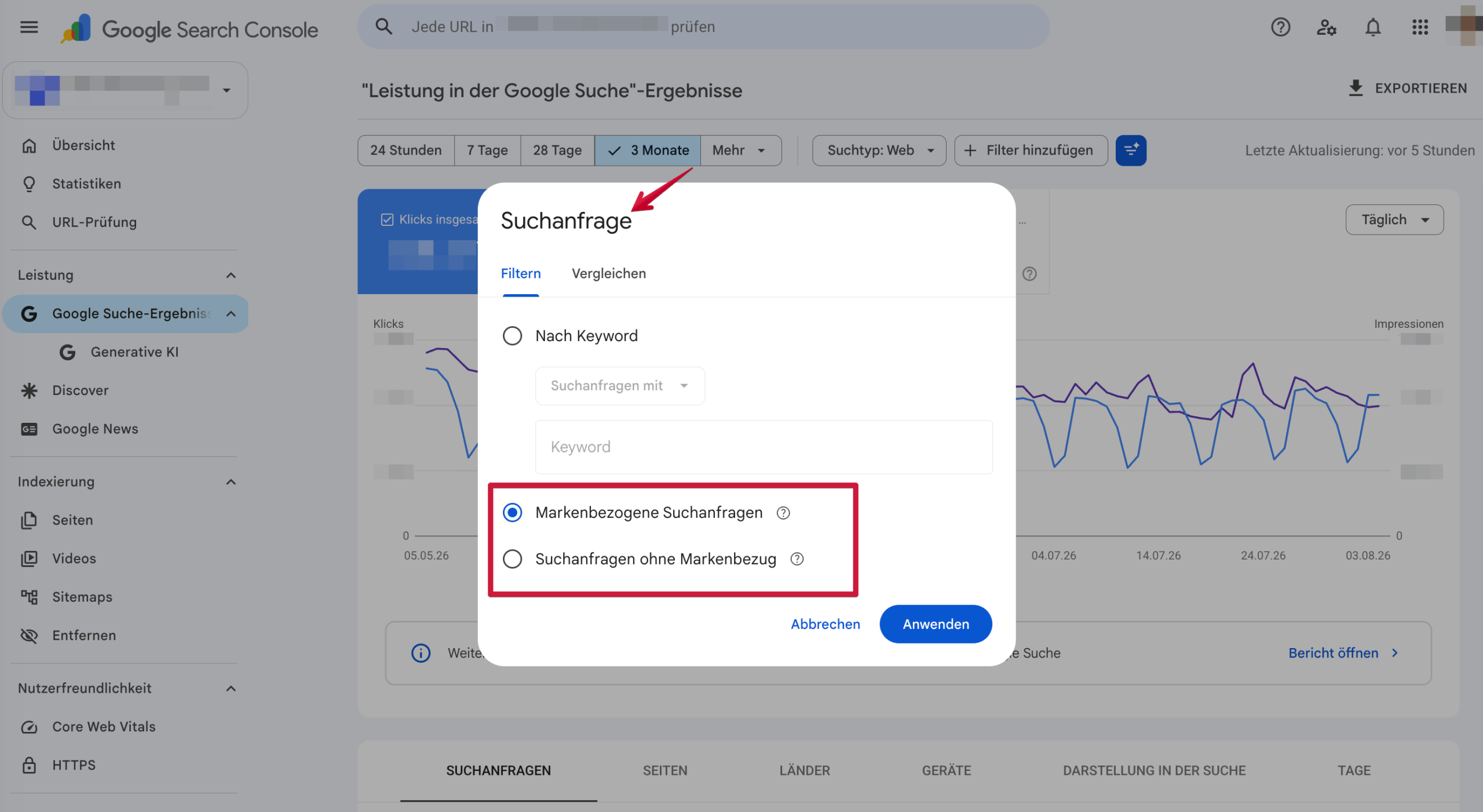
Task: Click the account avatar
Action: coord(1464,26)
